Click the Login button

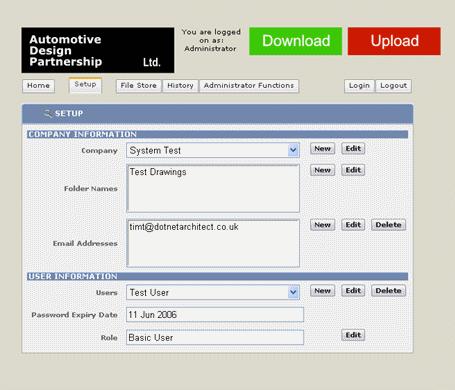pyautogui.click(x=359, y=86)
